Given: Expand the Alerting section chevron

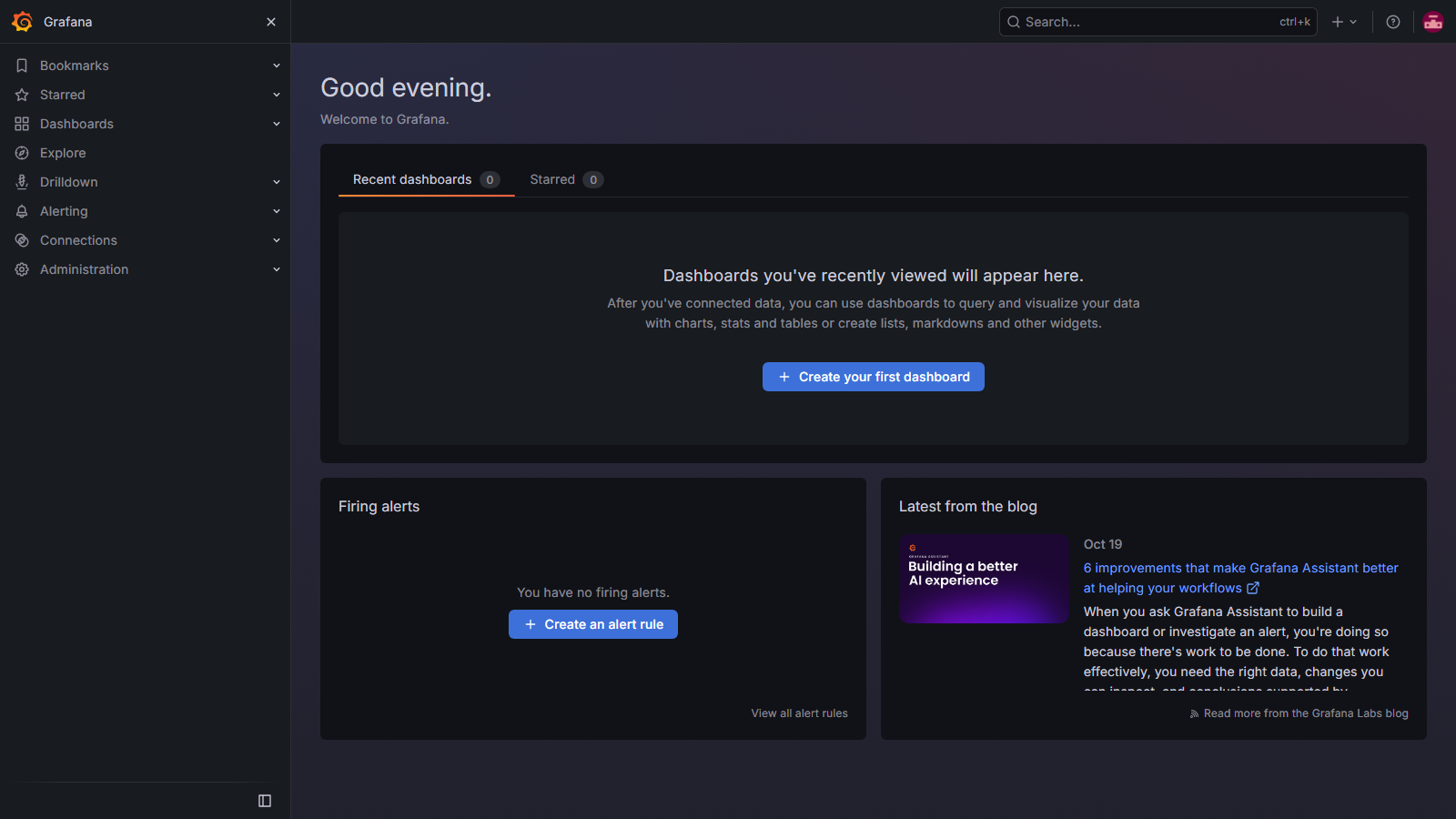Looking at the screenshot, I should [x=277, y=211].
